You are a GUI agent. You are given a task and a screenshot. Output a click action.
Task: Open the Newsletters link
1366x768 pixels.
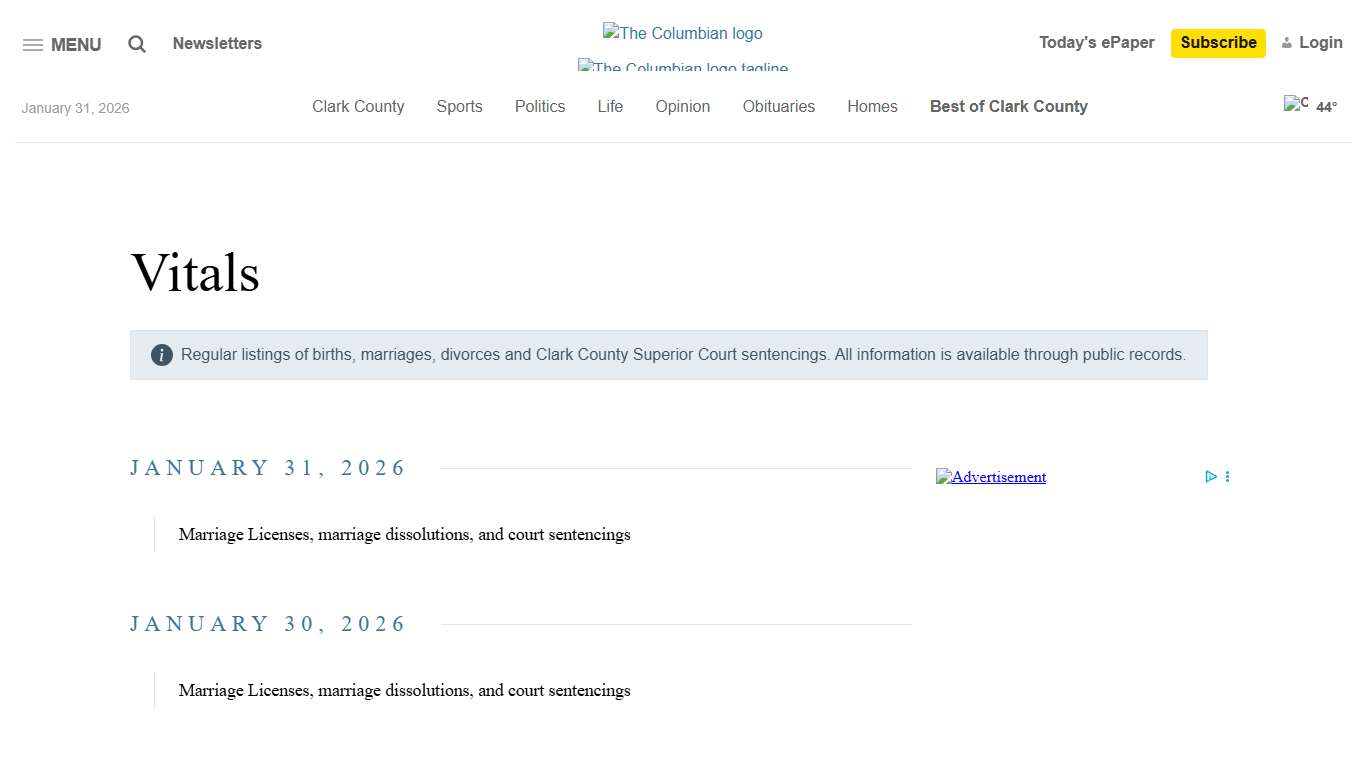(x=217, y=44)
